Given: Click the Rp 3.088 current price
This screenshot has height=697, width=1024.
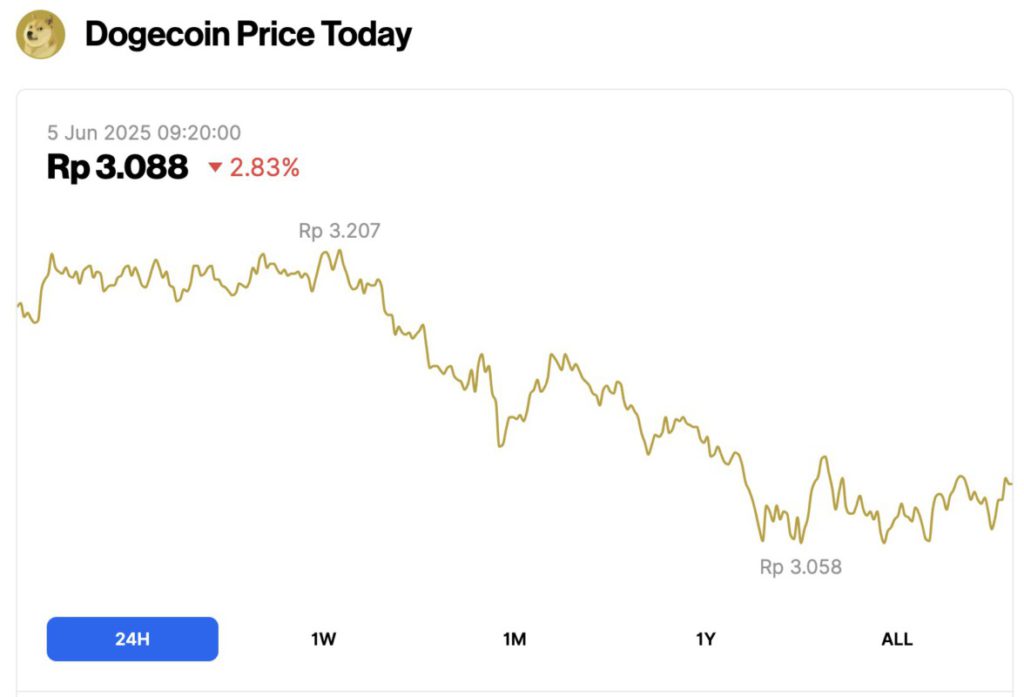Looking at the screenshot, I should click(117, 167).
